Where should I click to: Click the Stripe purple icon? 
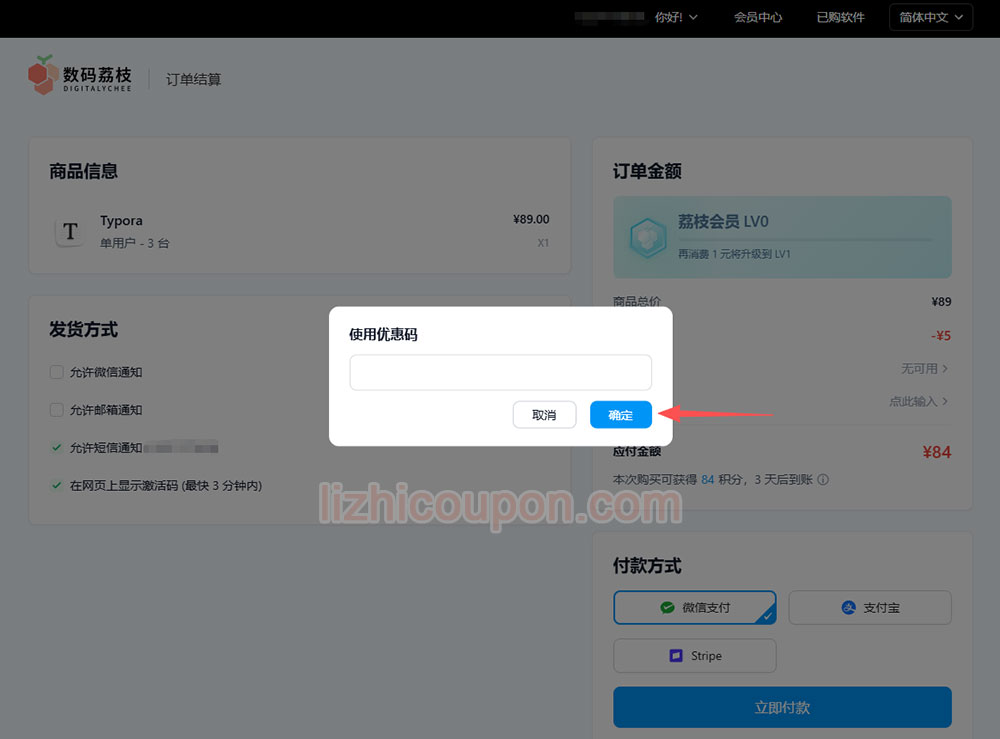tap(676, 655)
